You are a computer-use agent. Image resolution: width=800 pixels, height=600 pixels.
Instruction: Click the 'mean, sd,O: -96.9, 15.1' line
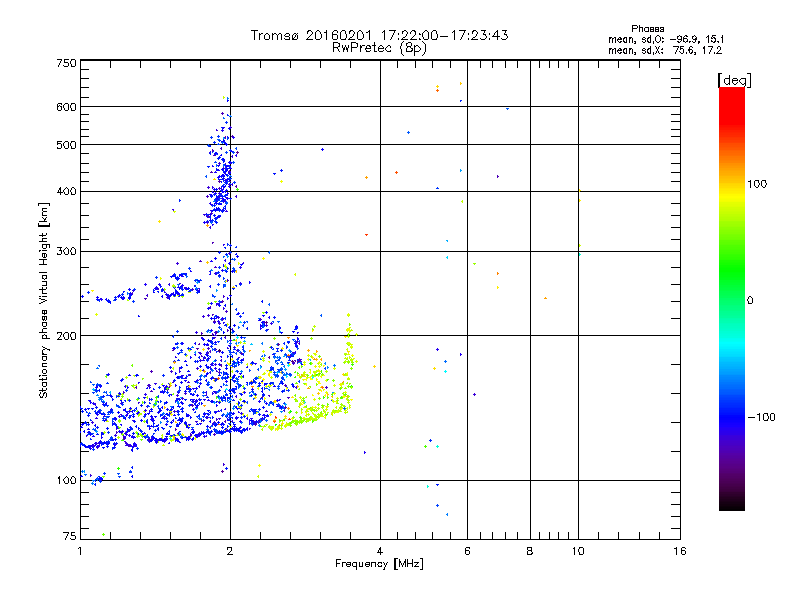pos(666,39)
